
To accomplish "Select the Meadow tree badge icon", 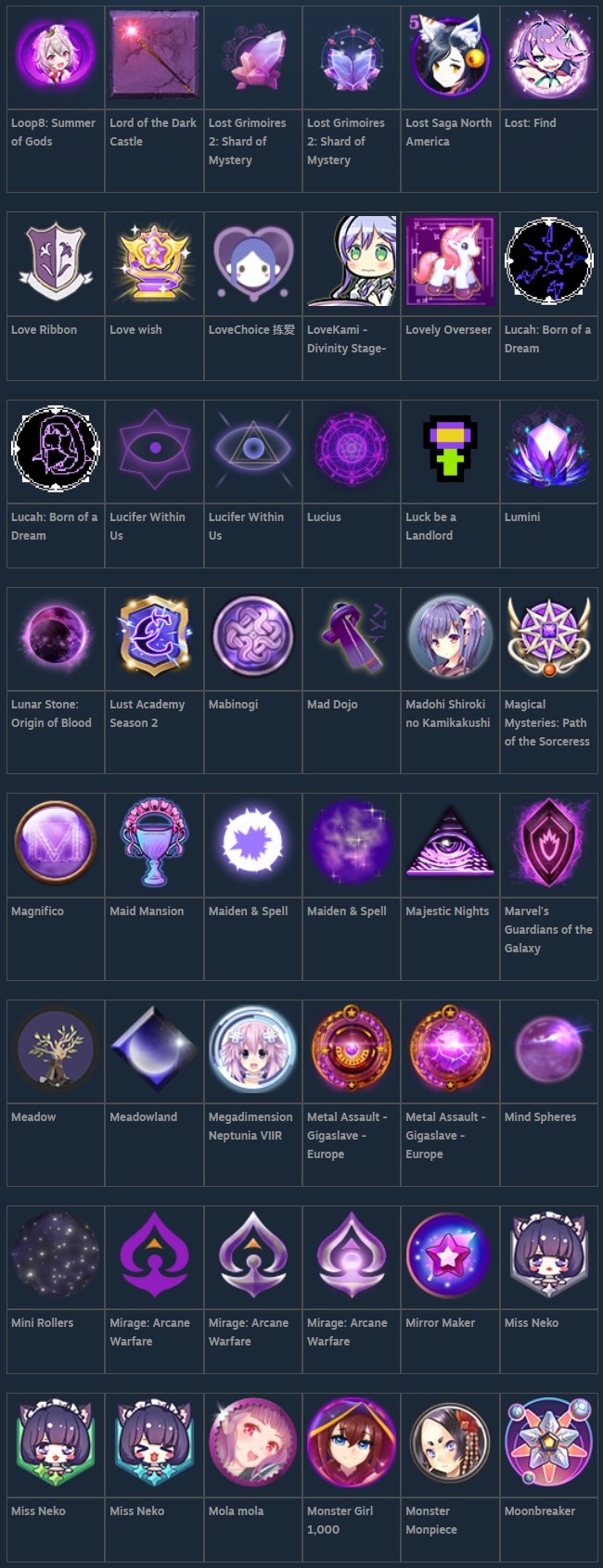I will (56, 1048).
